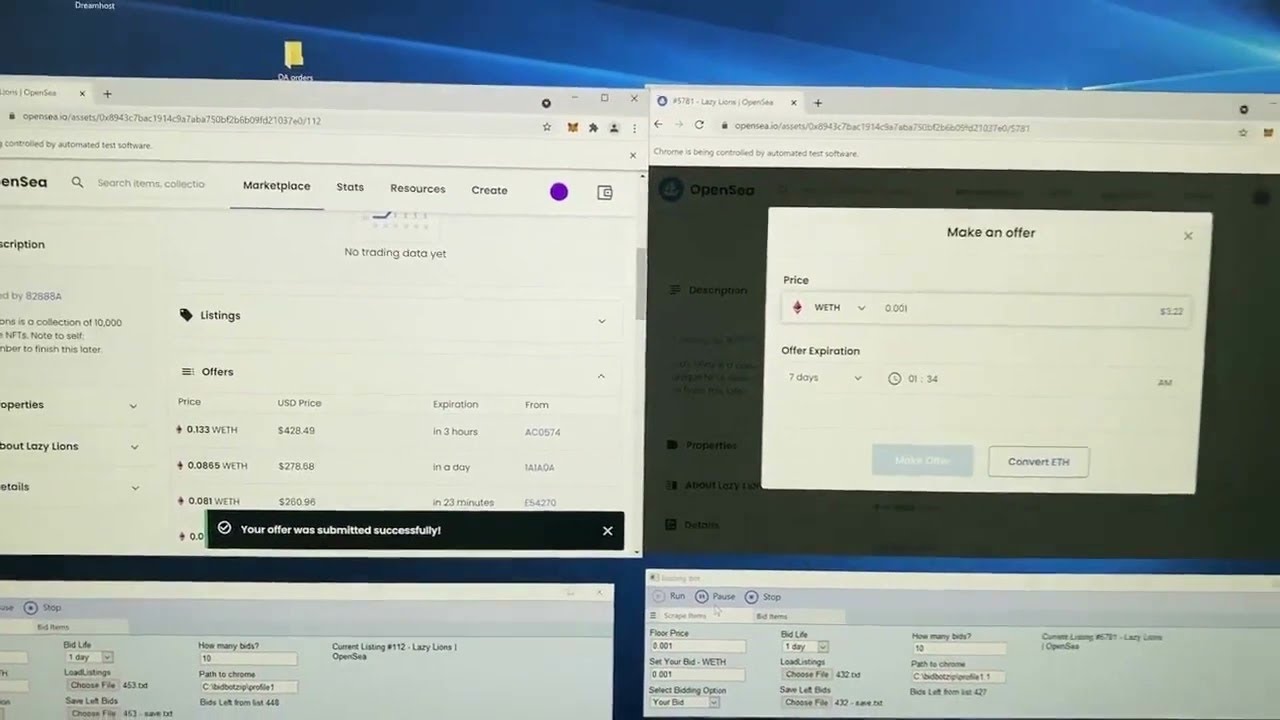Open the 7 days expiration dropdown

pos(824,378)
